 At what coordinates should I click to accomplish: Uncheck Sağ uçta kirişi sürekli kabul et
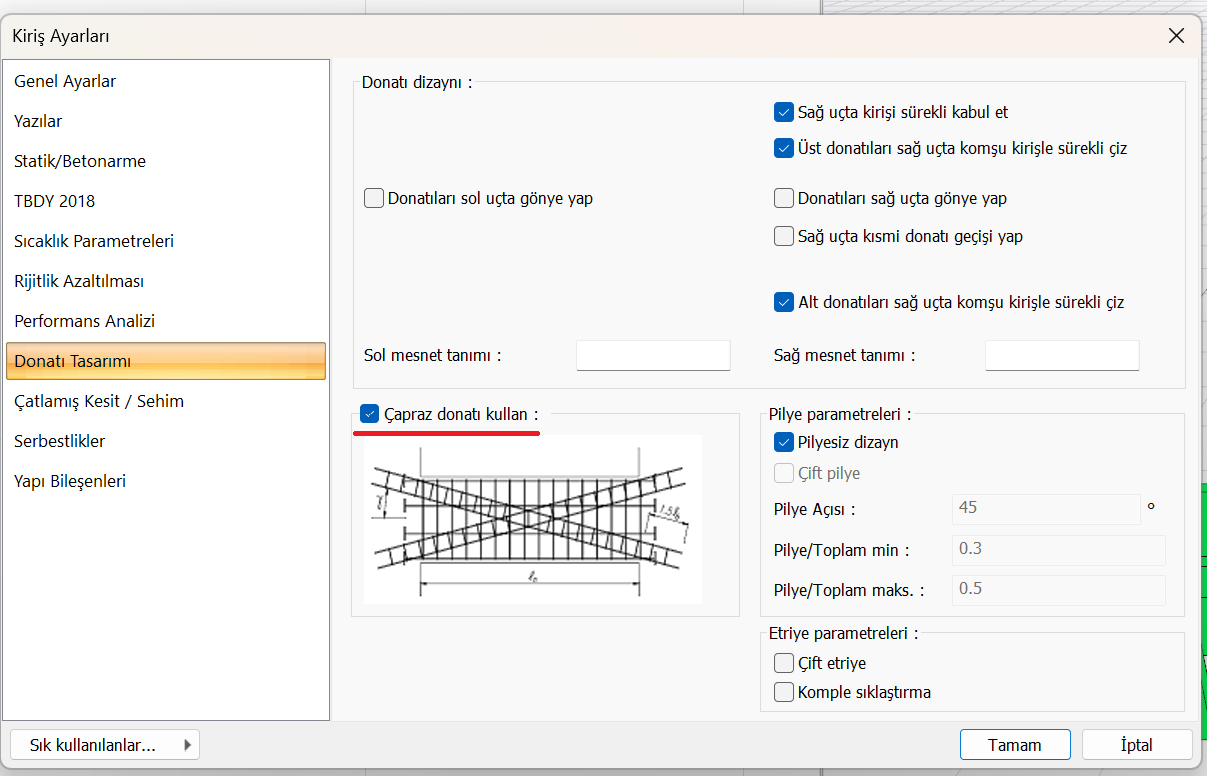[784, 112]
